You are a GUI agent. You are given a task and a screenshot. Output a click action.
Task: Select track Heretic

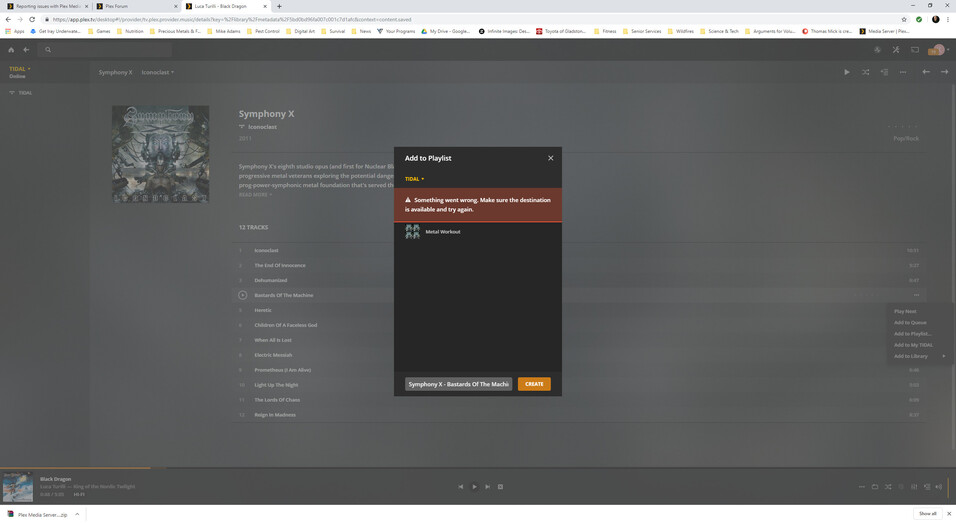[263, 310]
